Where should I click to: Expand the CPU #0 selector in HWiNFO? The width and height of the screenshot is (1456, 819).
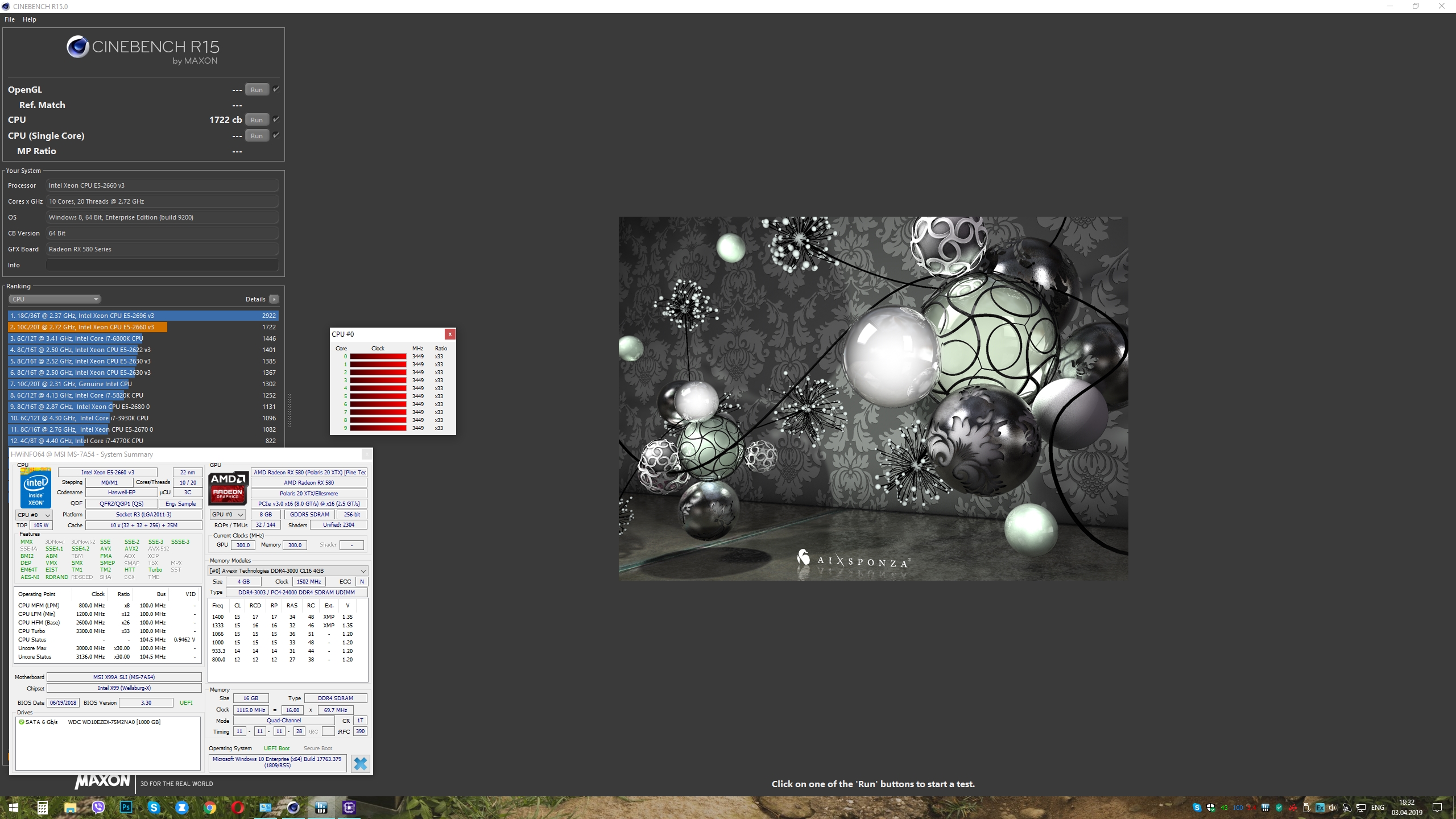coord(34,515)
